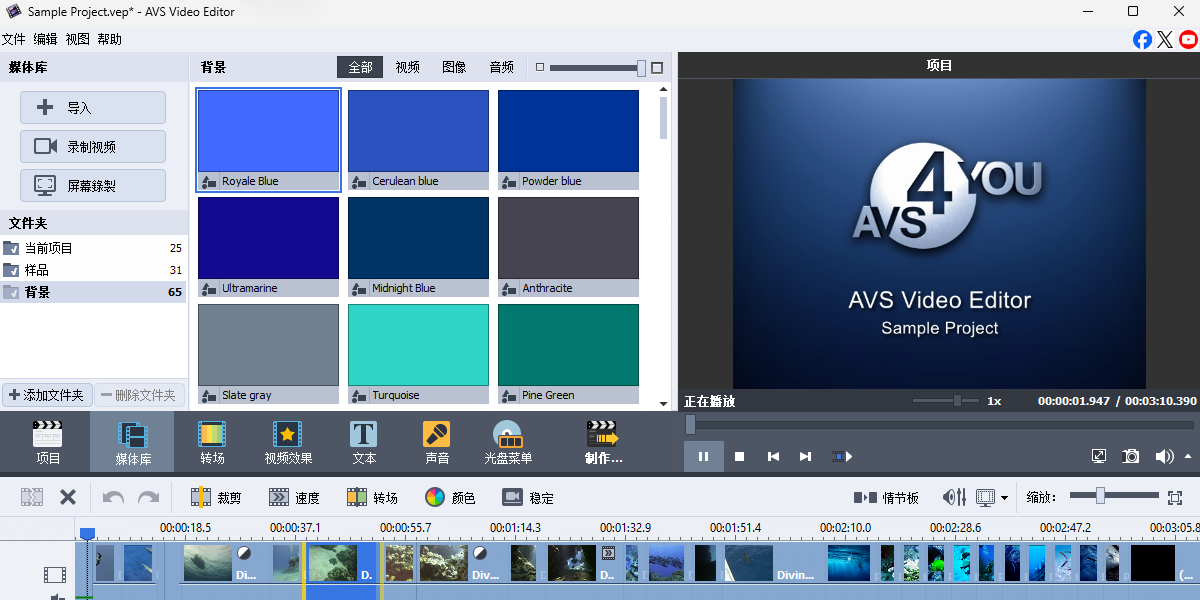The image size is (1200, 600).
Task: Open the 视图 menu
Action: click(x=77, y=39)
